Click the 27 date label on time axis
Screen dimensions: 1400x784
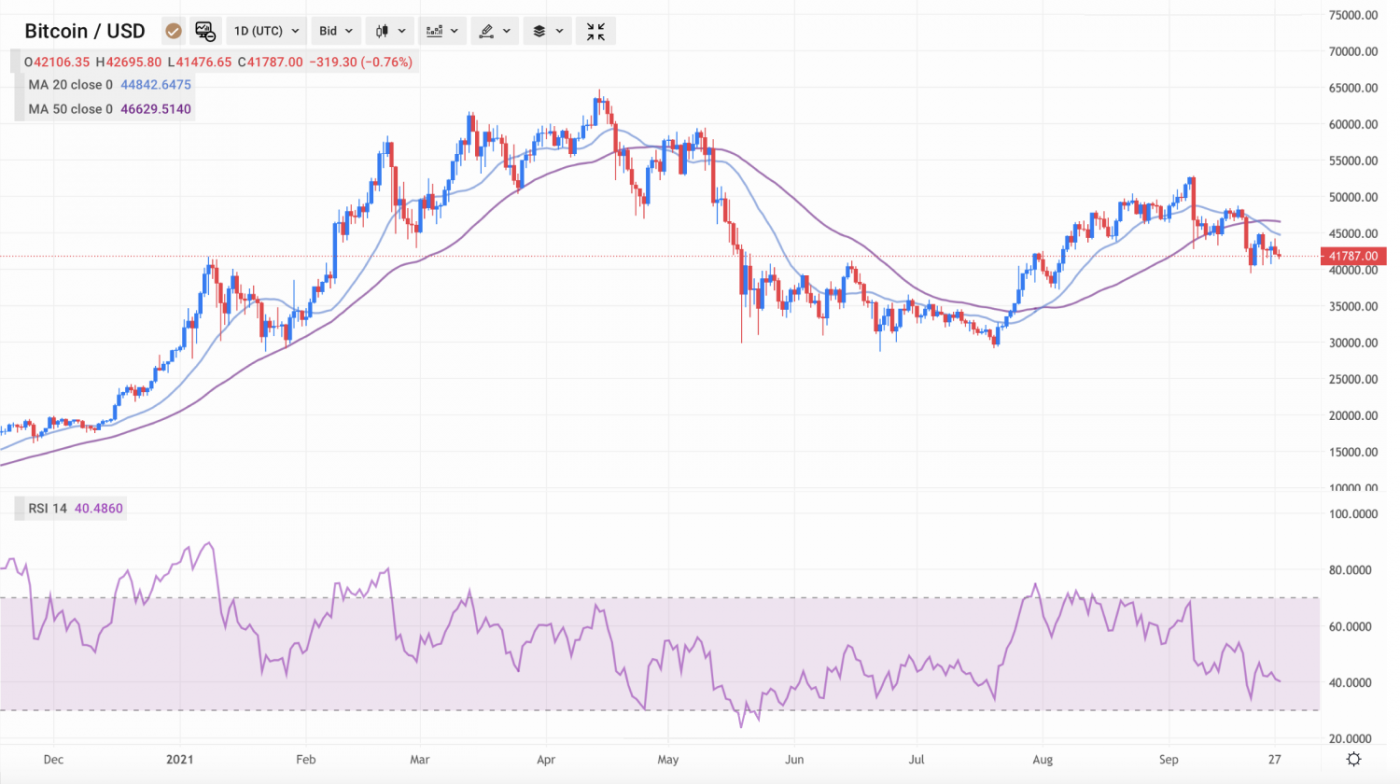1276,759
